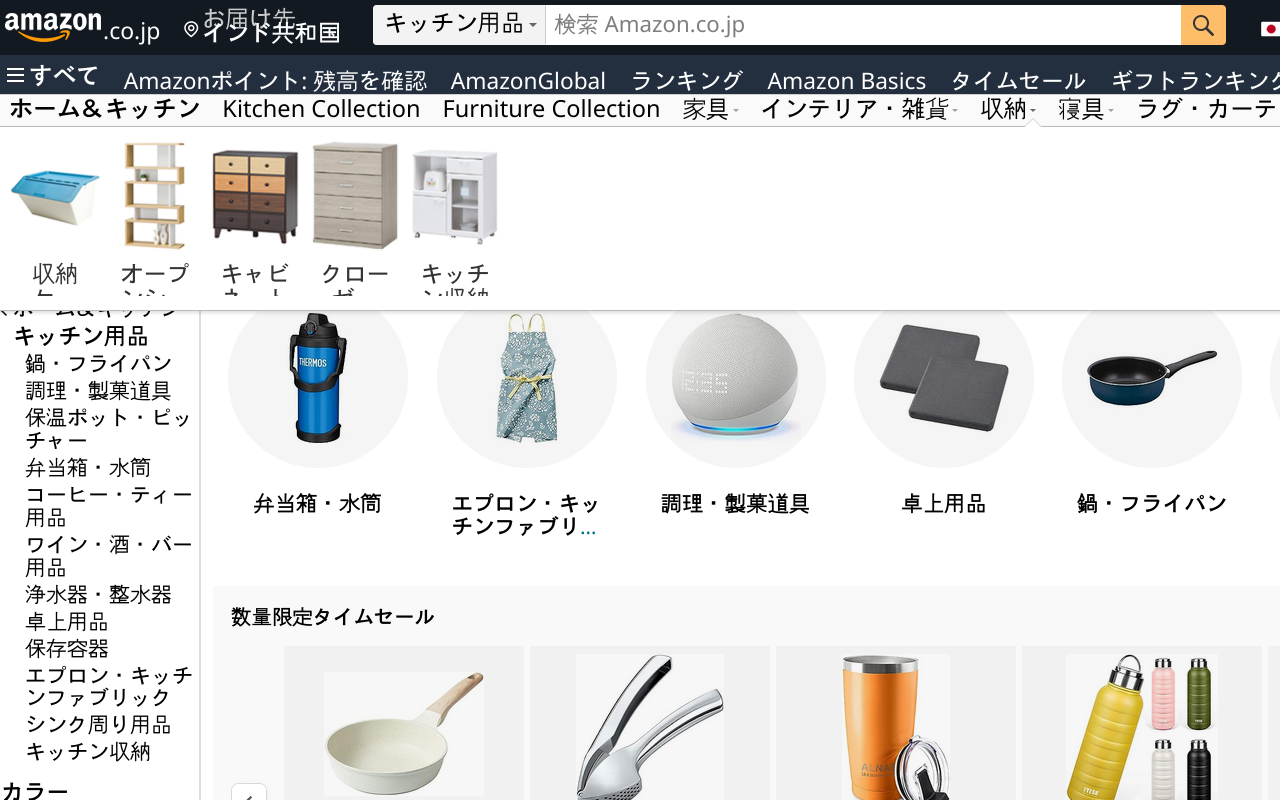Select エプロン・キッチンファブリック in the sidebar
The height and width of the screenshot is (800, 1280).
tap(108, 686)
